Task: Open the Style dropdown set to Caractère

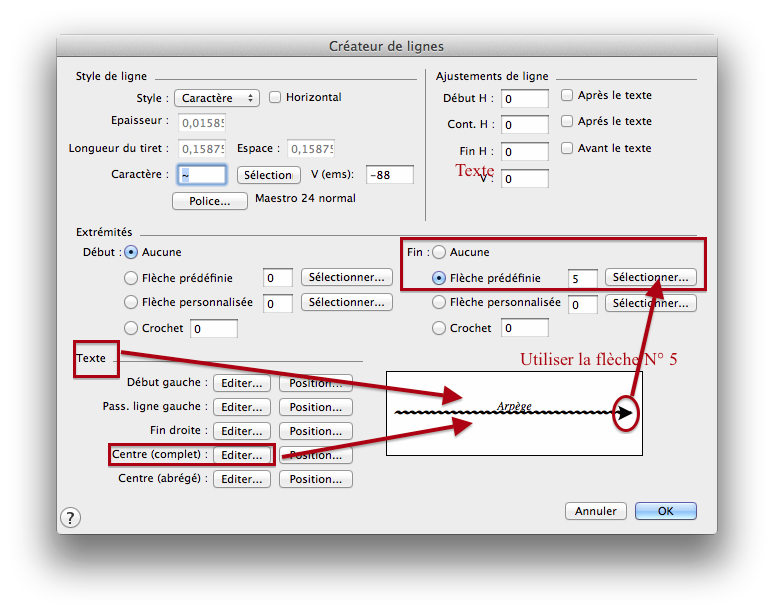Action: click(x=216, y=98)
